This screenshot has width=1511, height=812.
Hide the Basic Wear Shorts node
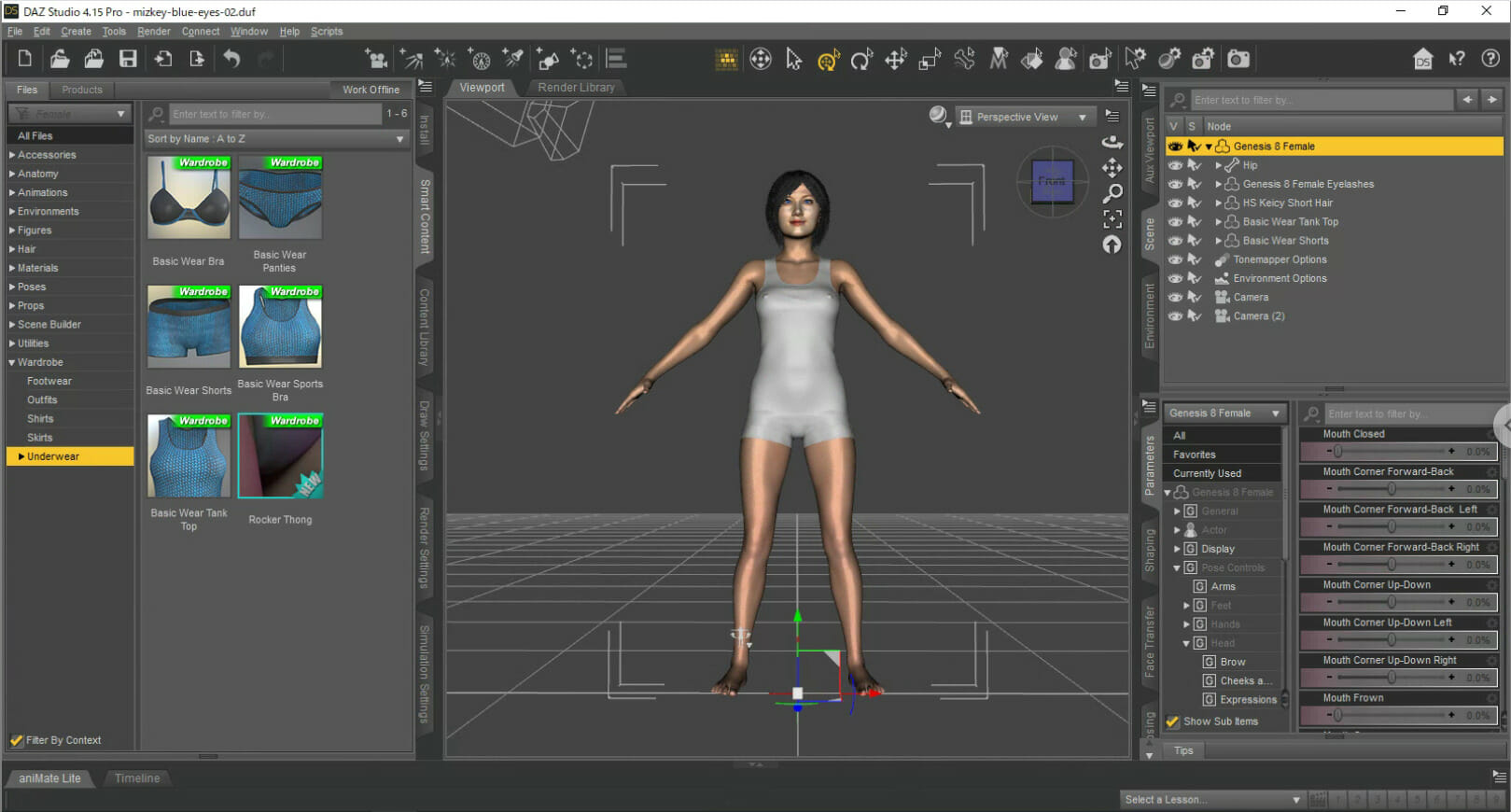click(x=1175, y=240)
